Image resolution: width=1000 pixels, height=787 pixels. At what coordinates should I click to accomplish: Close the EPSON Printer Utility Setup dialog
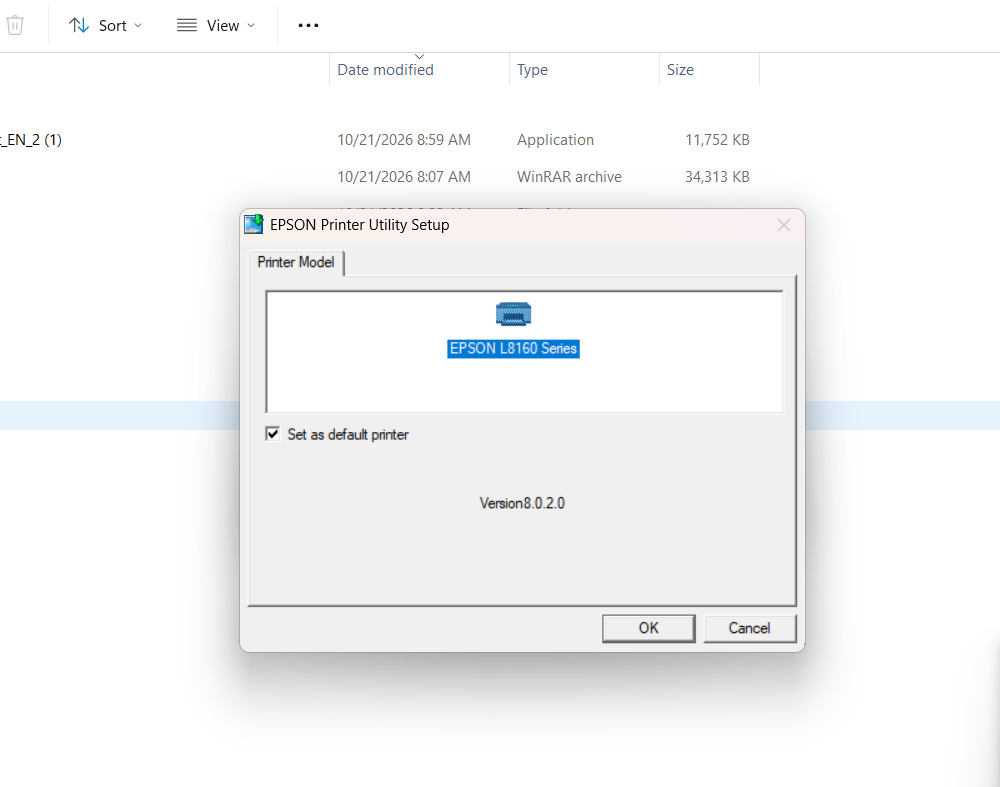784,225
